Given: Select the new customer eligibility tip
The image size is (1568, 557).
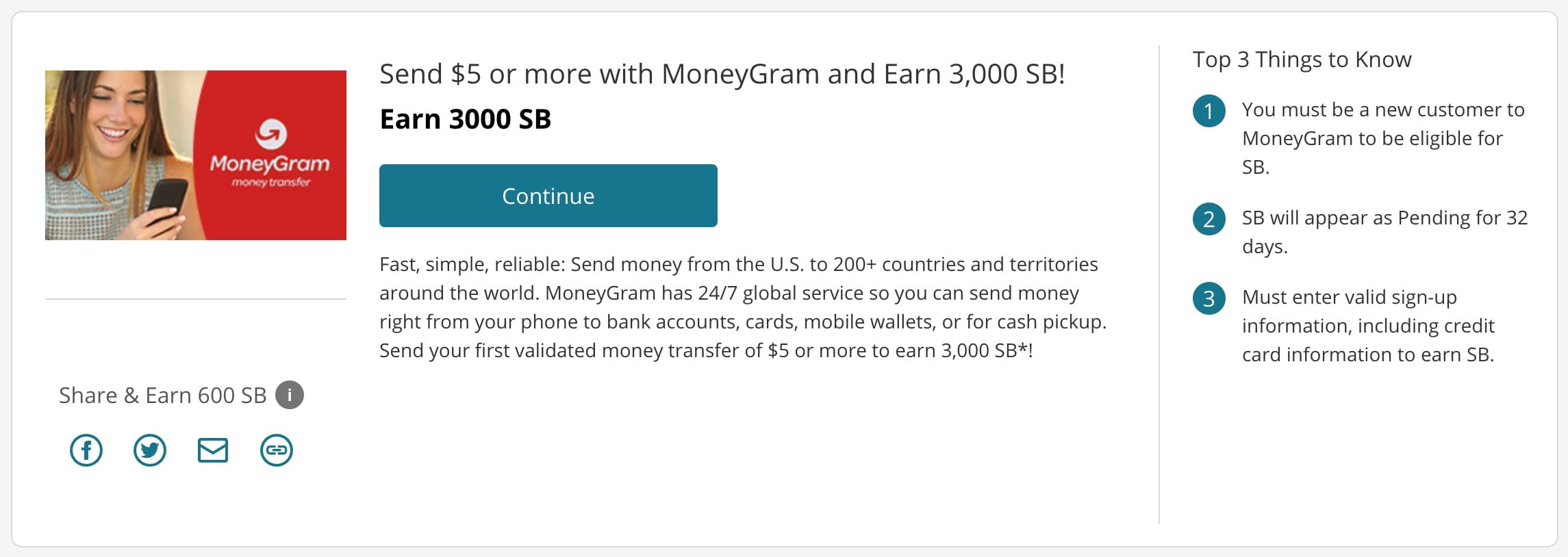Looking at the screenshot, I should pyautogui.click(x=1382, y=138).
